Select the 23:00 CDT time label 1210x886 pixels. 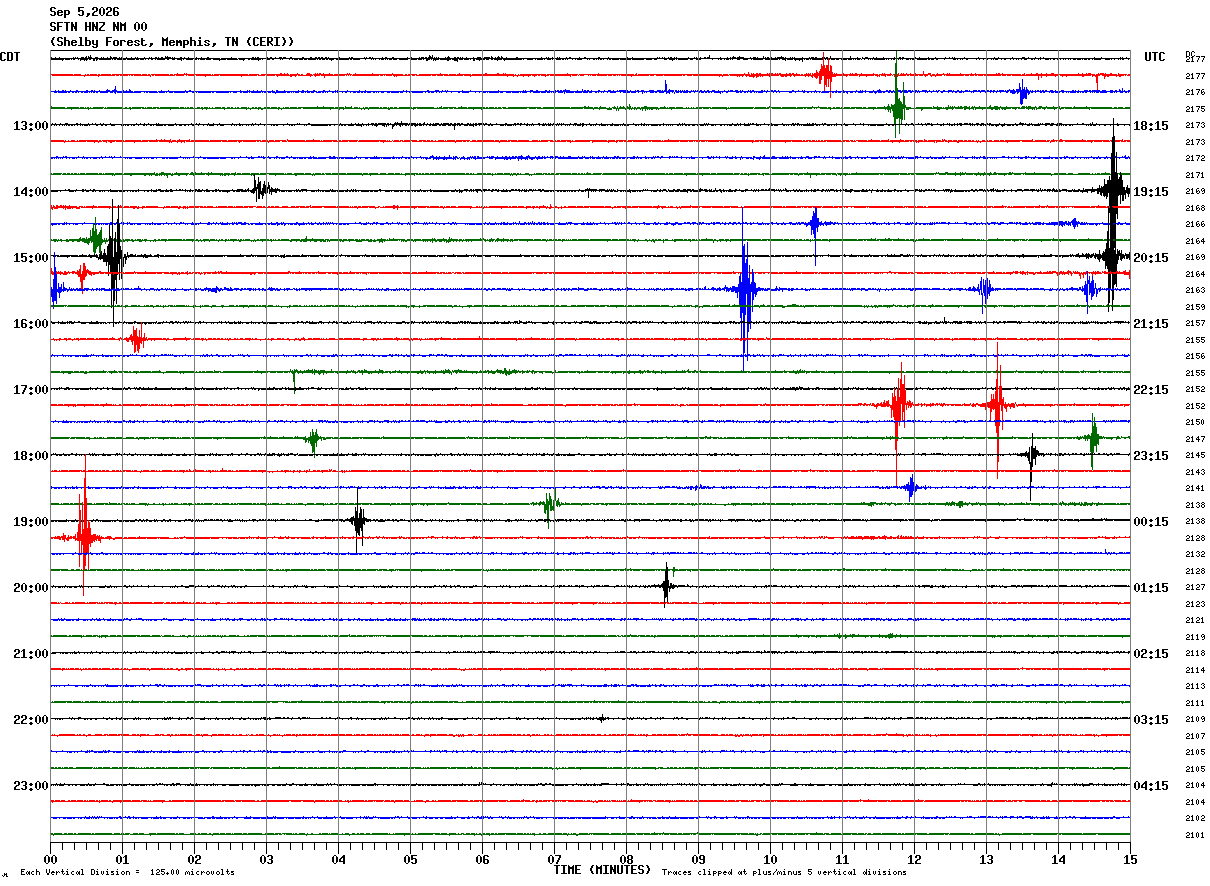pos(30,786)
